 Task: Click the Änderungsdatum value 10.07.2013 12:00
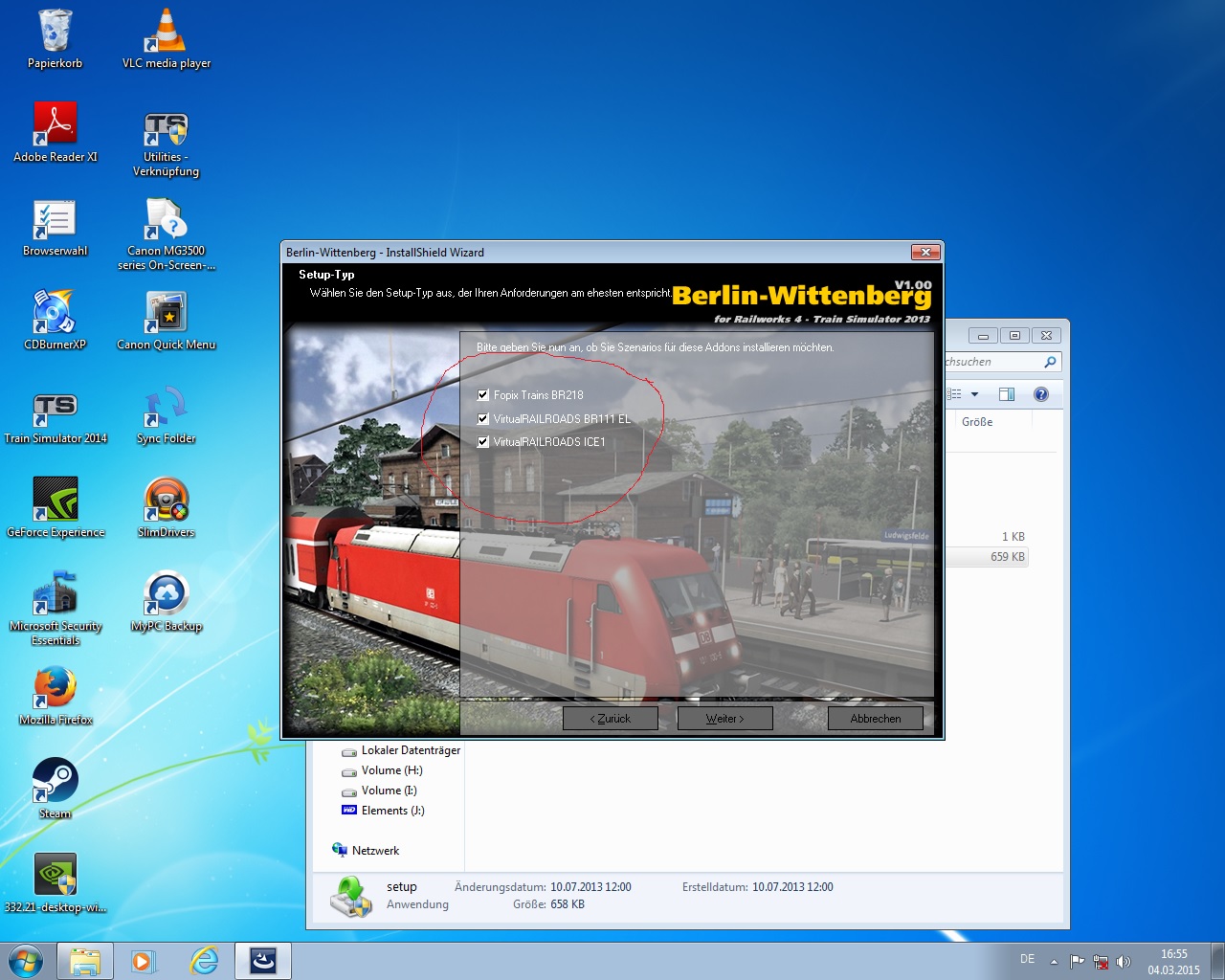(x=590, y=887)
